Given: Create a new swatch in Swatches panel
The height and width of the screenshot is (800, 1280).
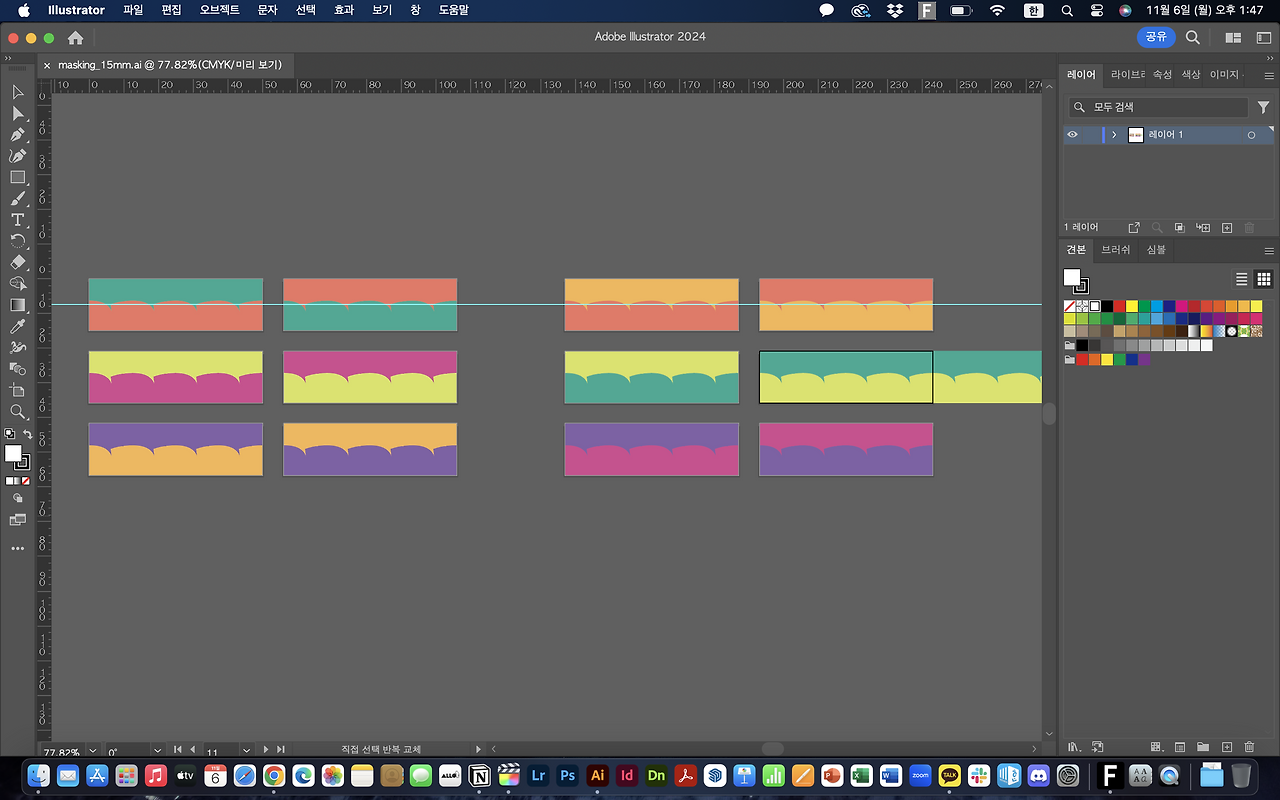Looking at the screenshot, I should click(x=1227, y=747).
